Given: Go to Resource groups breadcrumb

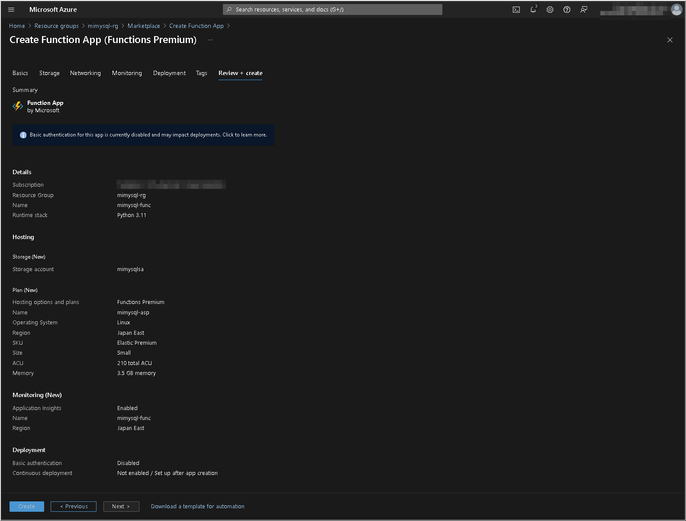Looking at the screenshot, I should coord(56,26).
